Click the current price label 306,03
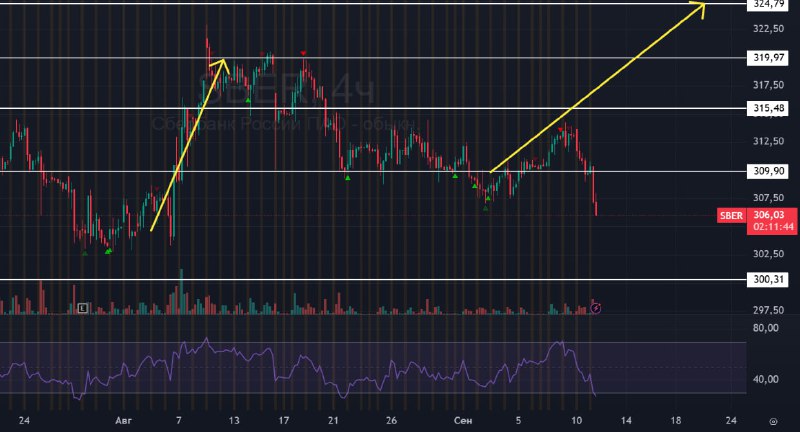The width and height of the screenshot is (800, 432). click(769, 215)
